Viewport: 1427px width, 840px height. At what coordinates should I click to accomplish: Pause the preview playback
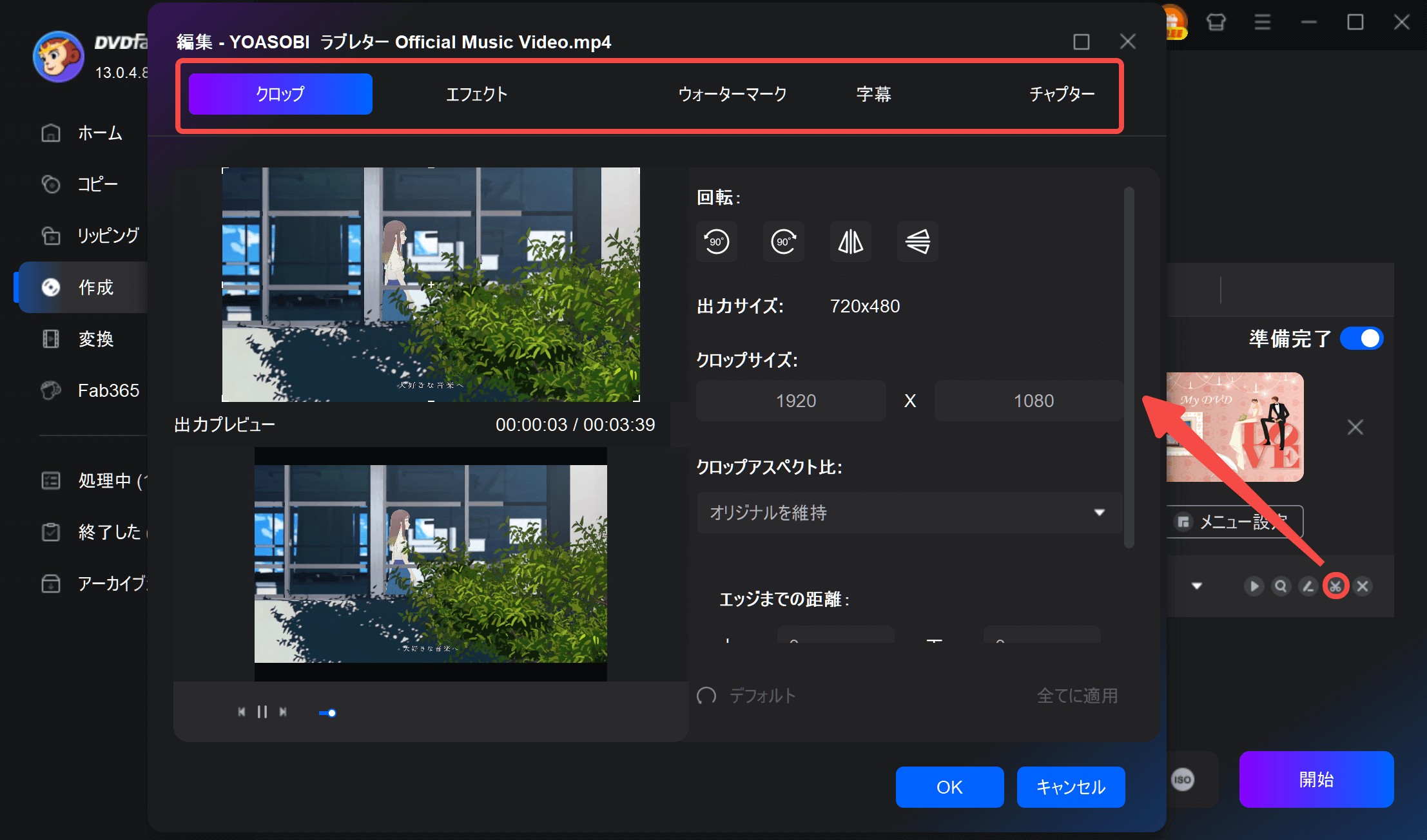[x=262, y=712]
